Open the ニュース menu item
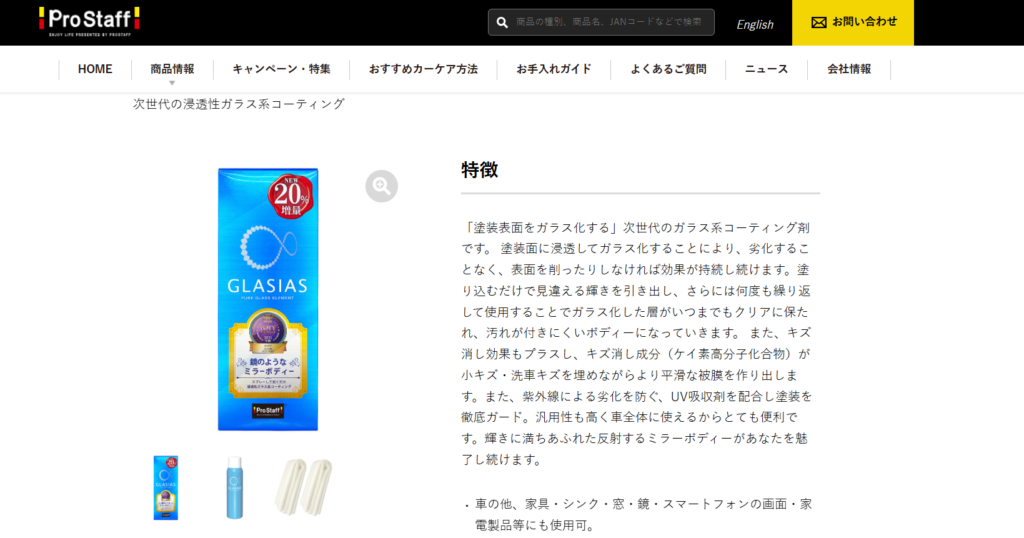The height and width of the screenshot is (538, 1024). (767, 69)
